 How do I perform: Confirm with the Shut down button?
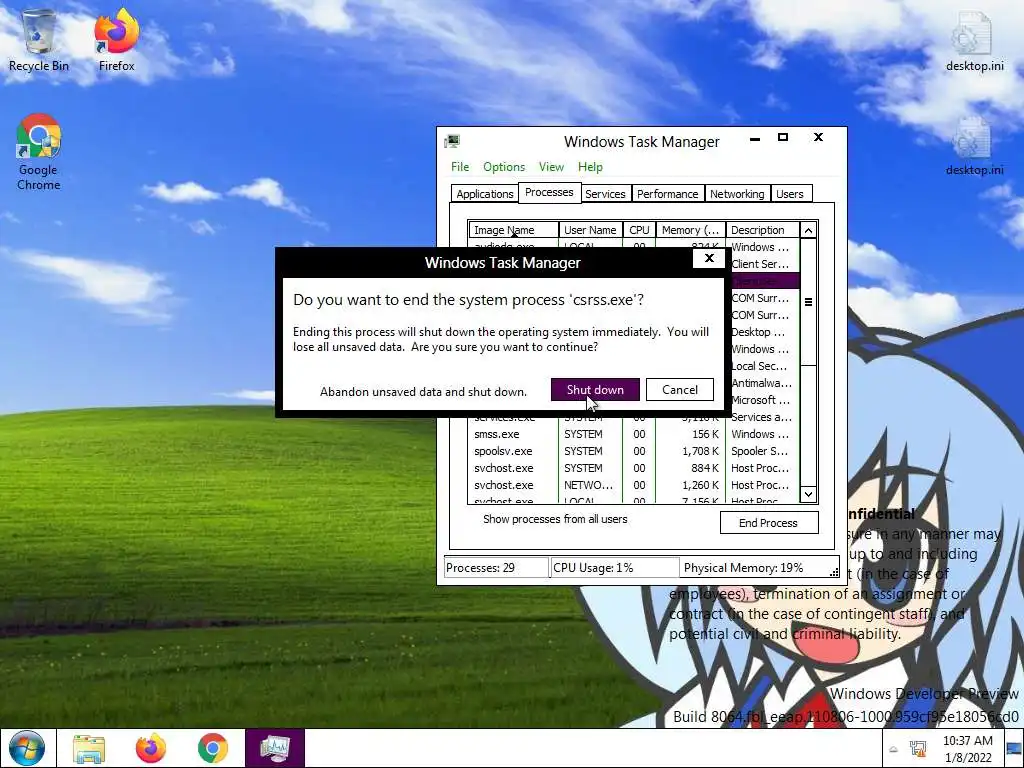[x=595, y=390]
